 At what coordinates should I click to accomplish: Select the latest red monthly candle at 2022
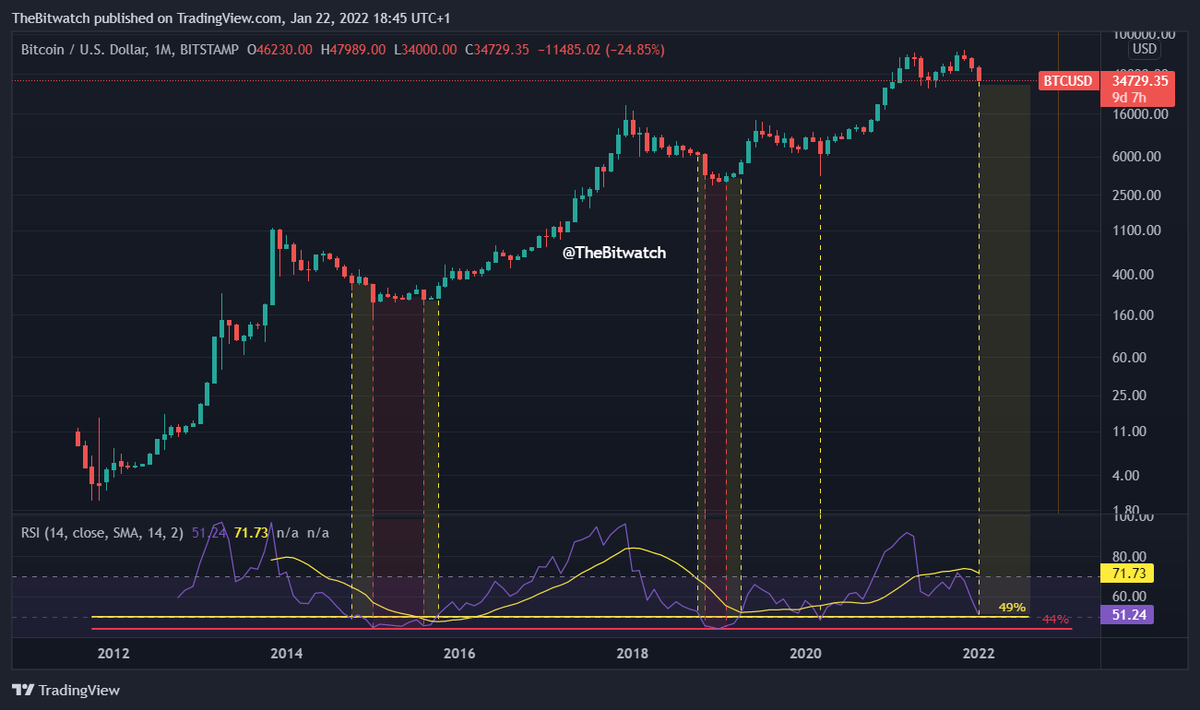point(979,73)
